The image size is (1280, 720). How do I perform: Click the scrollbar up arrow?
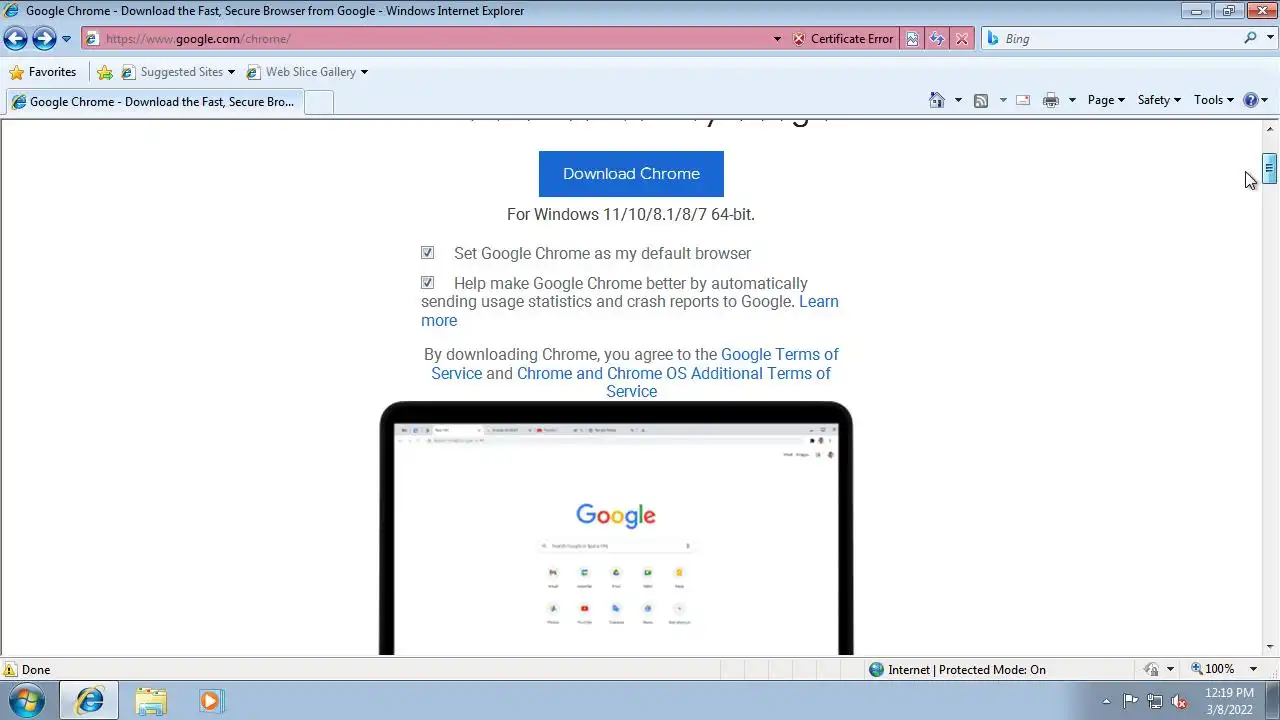point(1269,127)
